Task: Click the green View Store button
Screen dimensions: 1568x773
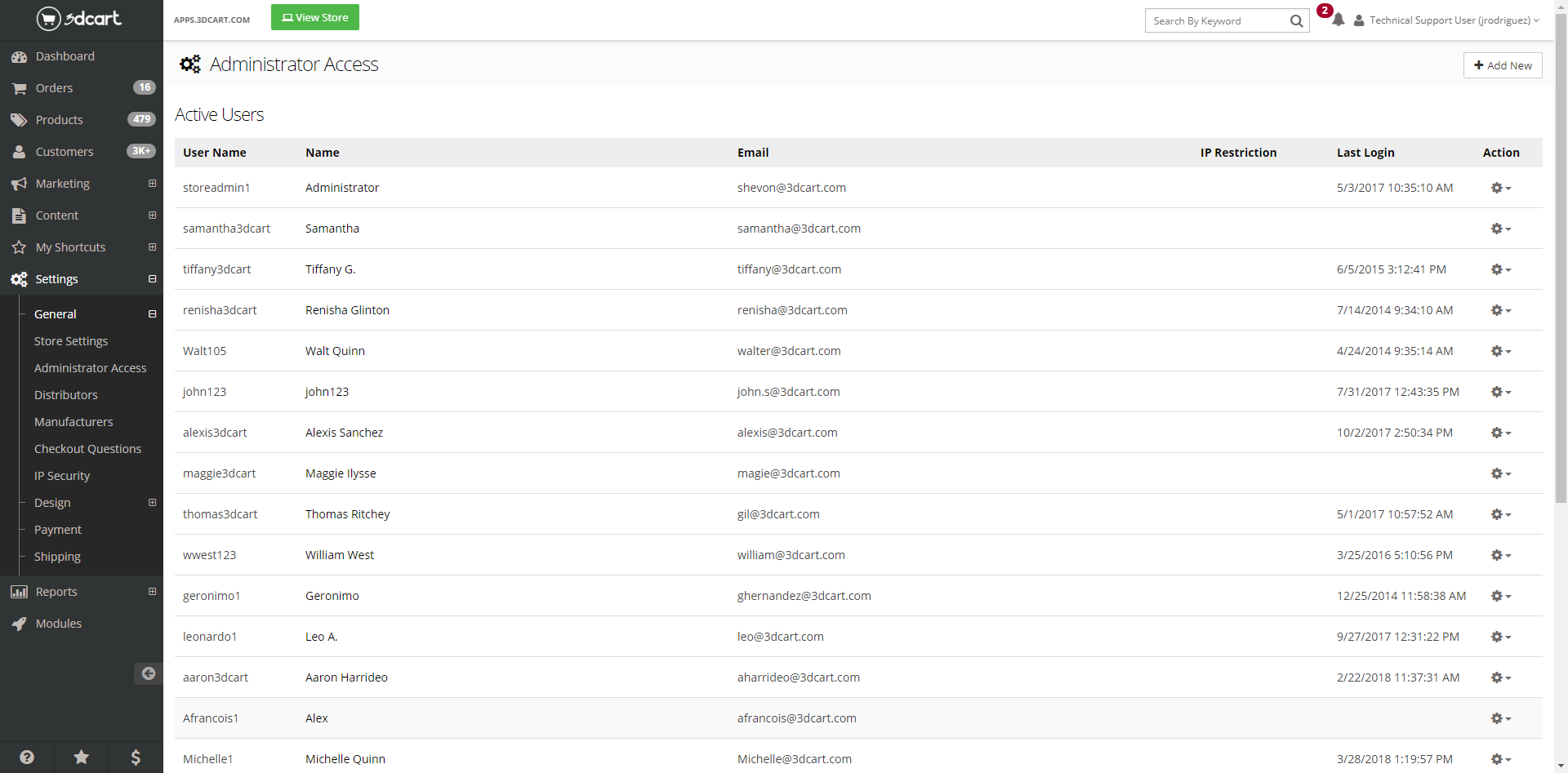Action: point(314,17)
